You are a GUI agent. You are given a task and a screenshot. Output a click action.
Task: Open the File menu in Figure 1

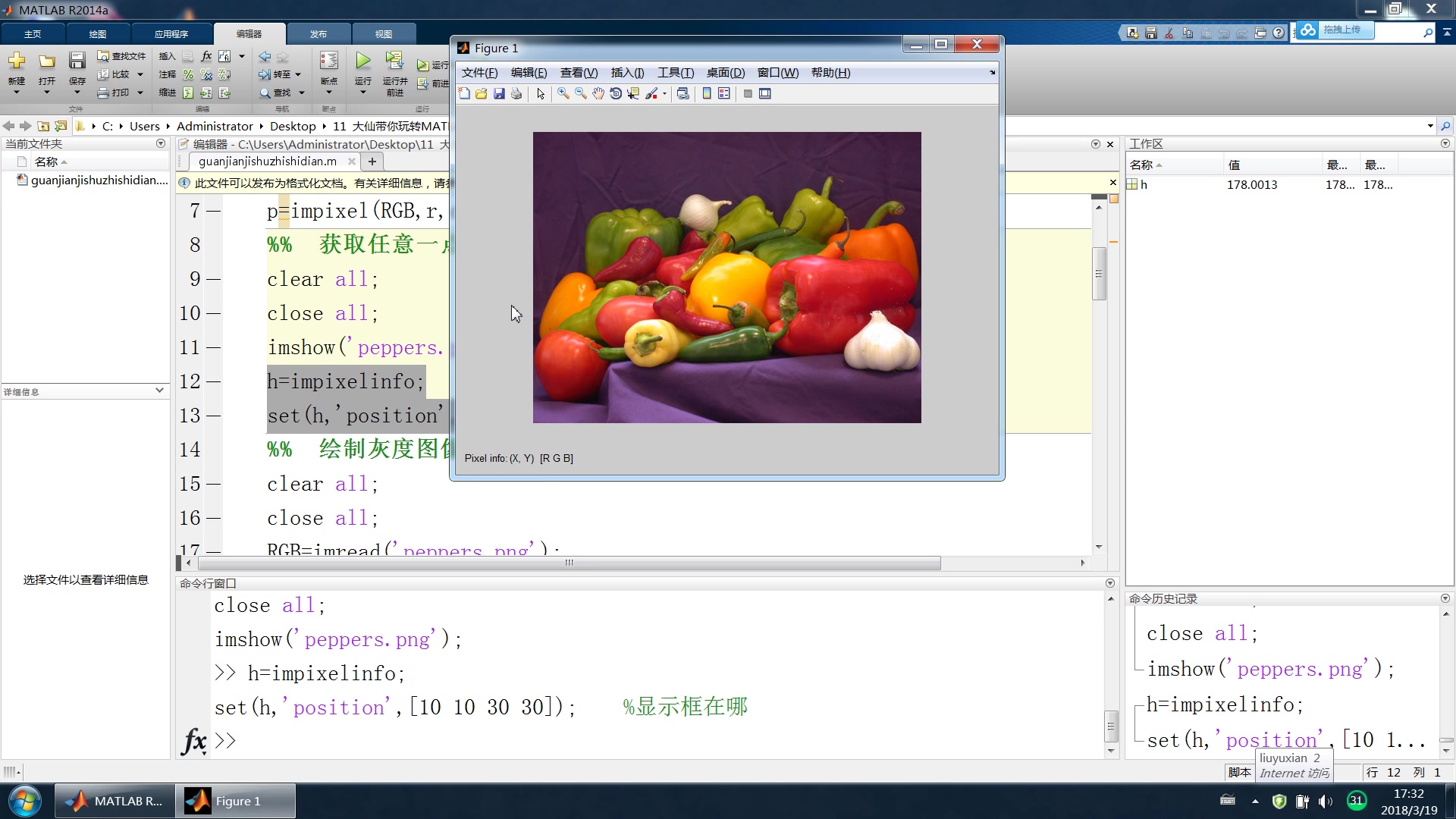click(x=479, y=73)
